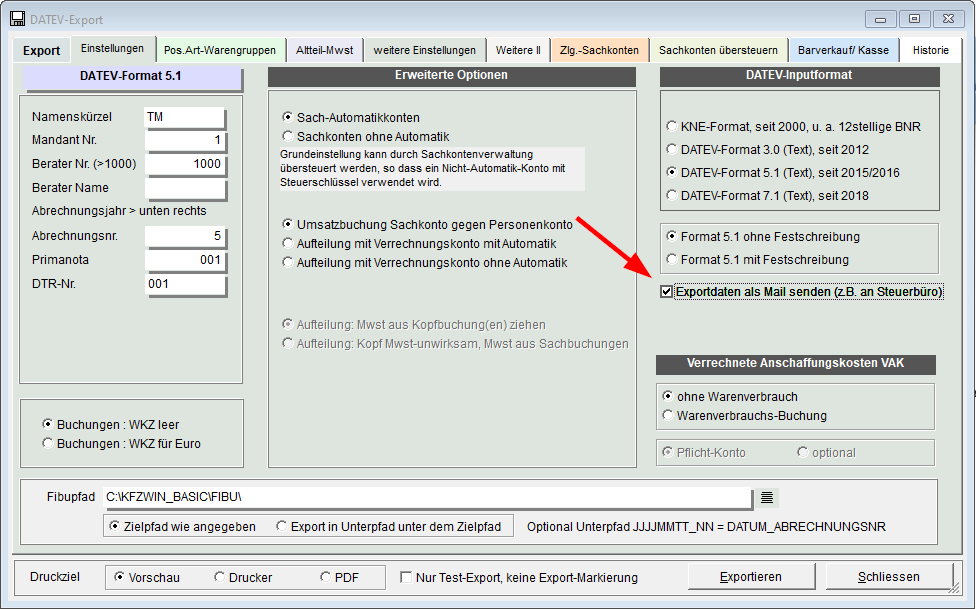Select DATEV-Format 7.1 (Text) option
976x609 pixels.
(767, 196)
